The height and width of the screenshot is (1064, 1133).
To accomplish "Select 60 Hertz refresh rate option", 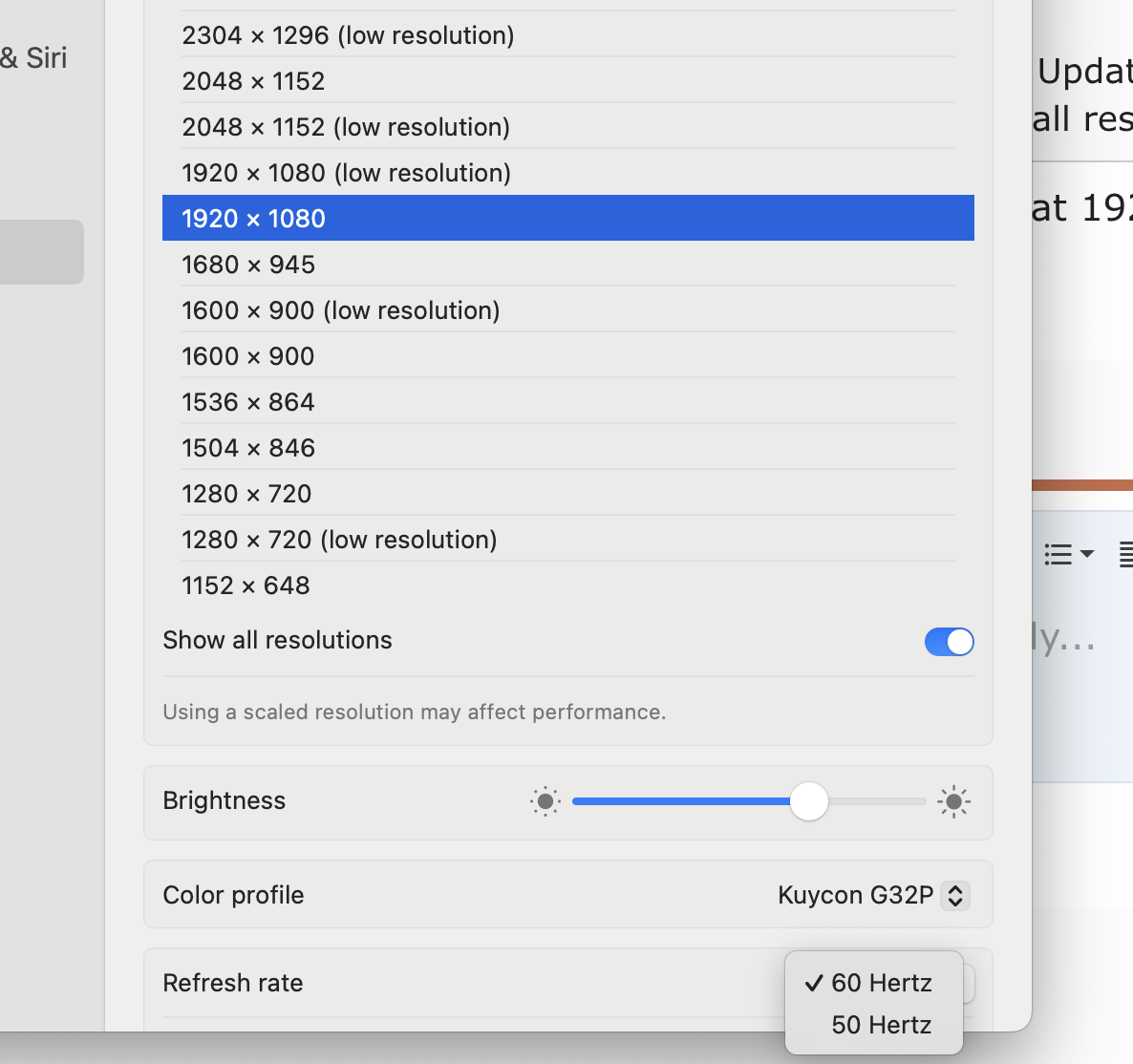I will 881,983.
